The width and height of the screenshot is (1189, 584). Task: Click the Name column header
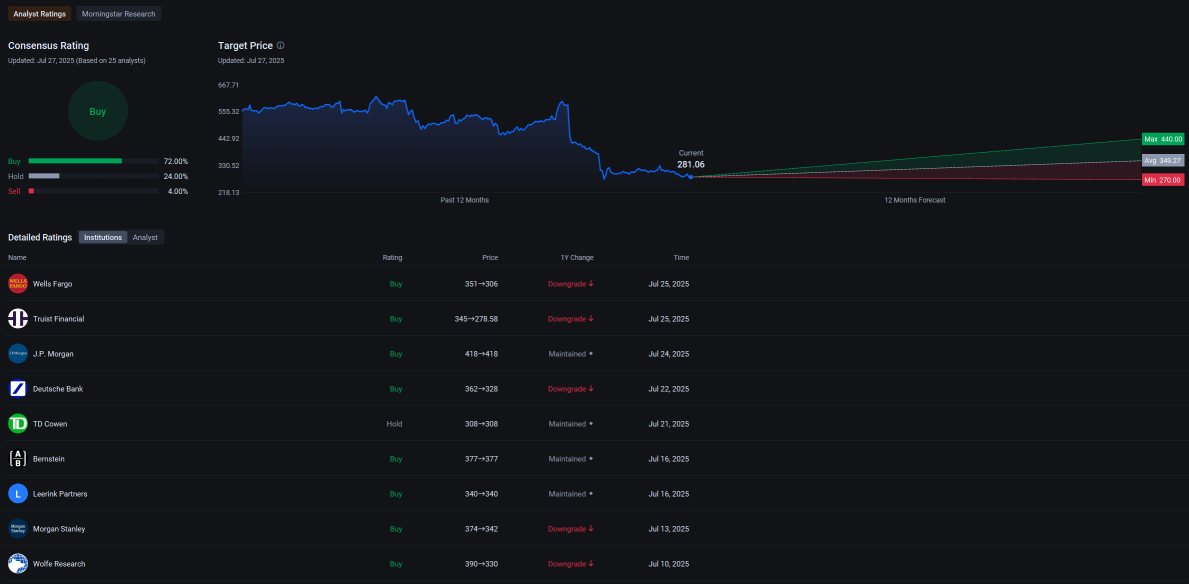[17, 258]
